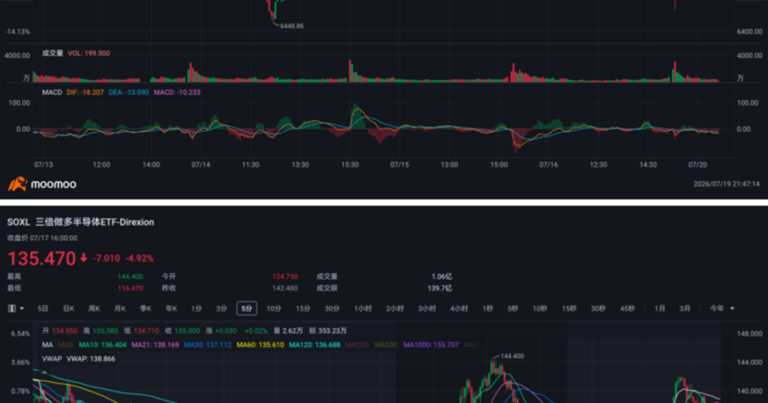Open the 今年 range dropdown
The width and height of the screenshot is (768, 403).
[x=722, y=308]
